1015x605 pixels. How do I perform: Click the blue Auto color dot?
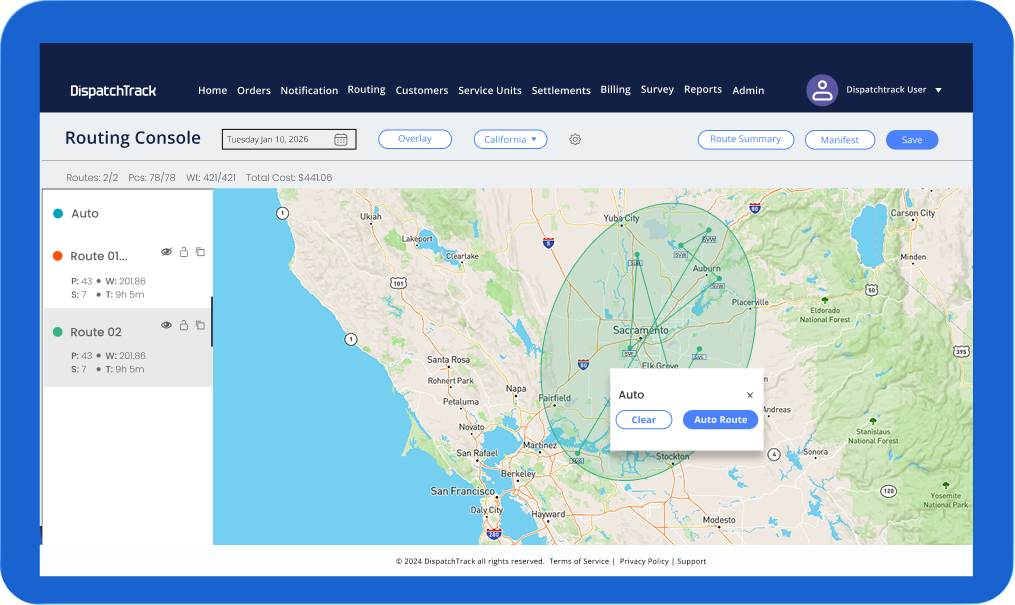point(58,214)
